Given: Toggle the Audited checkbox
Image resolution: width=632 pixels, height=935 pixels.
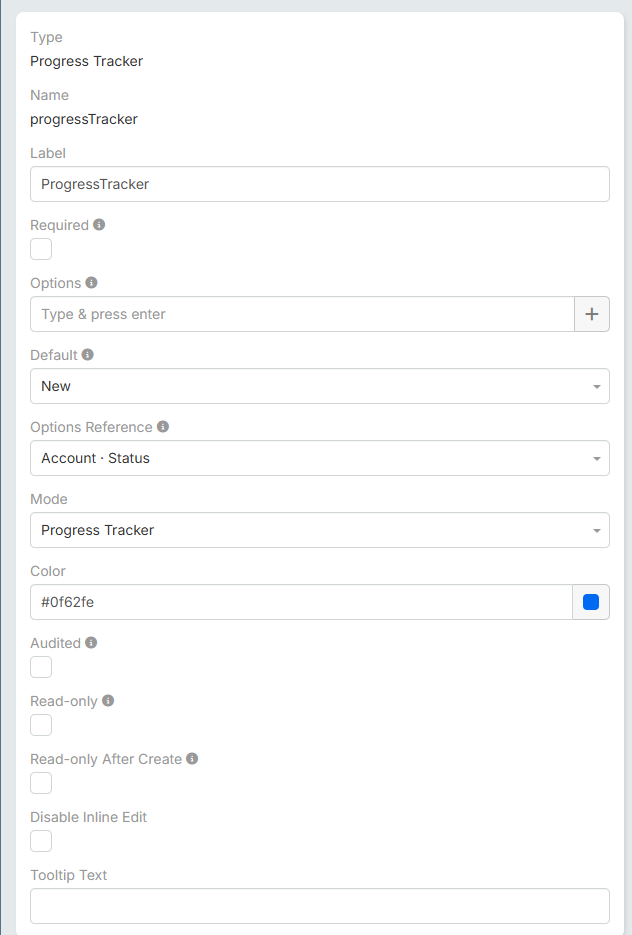Looking at the screenshot, I should coord(41,667).
